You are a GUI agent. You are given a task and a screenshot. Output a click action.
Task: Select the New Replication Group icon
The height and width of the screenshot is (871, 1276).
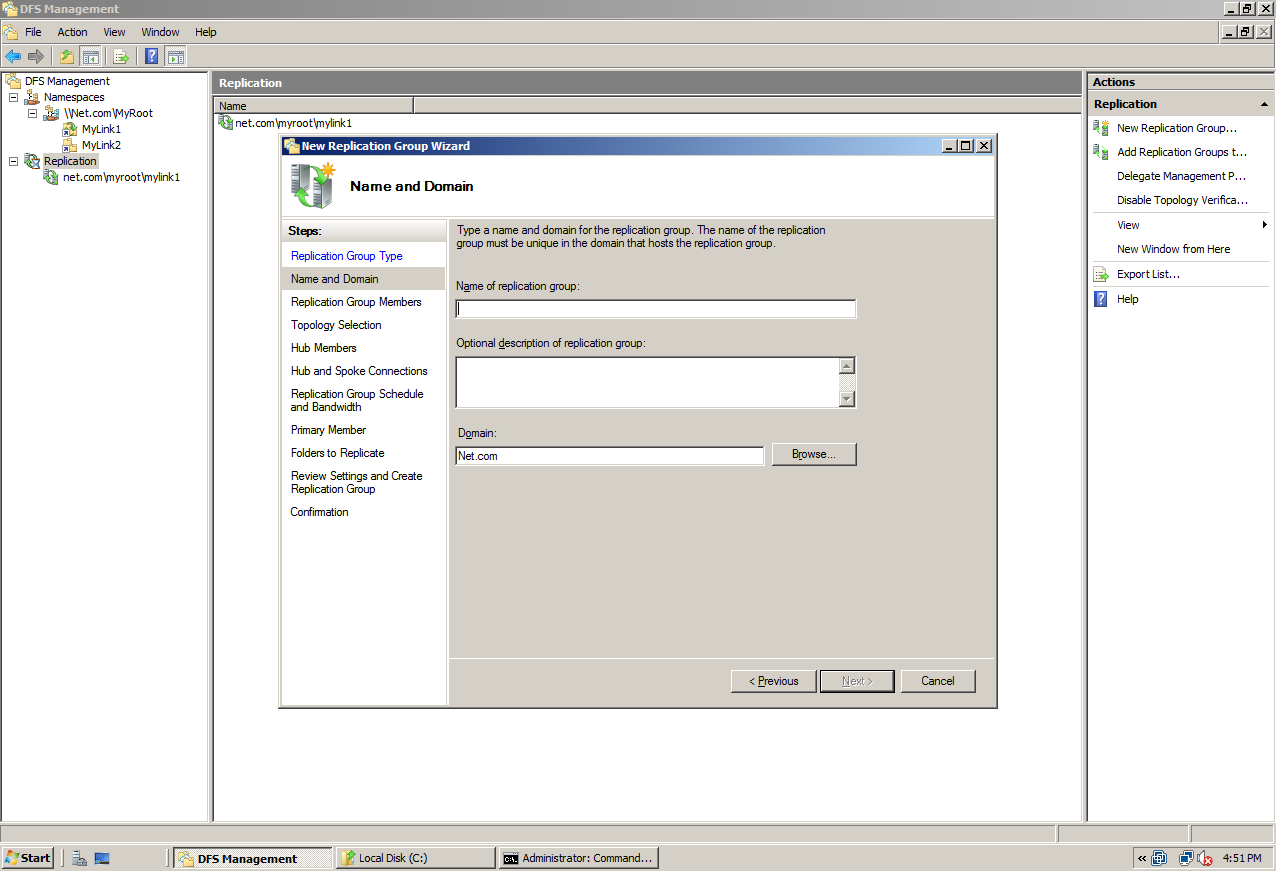click(1098, 128)
